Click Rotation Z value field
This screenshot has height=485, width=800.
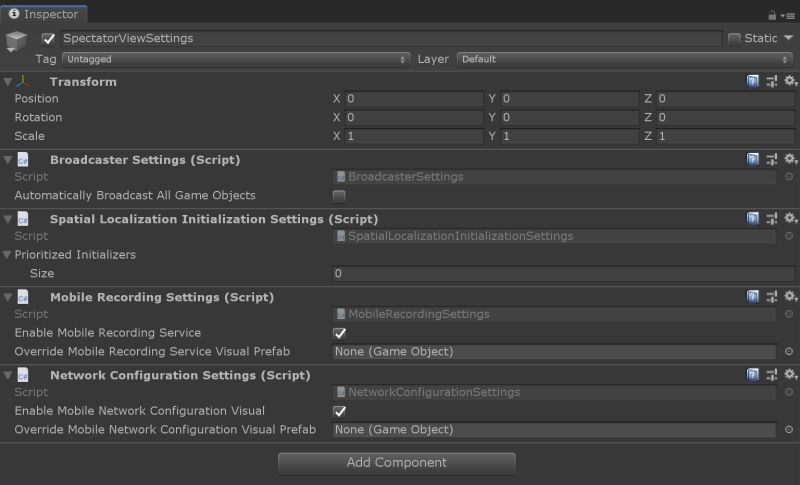(726, 117)
